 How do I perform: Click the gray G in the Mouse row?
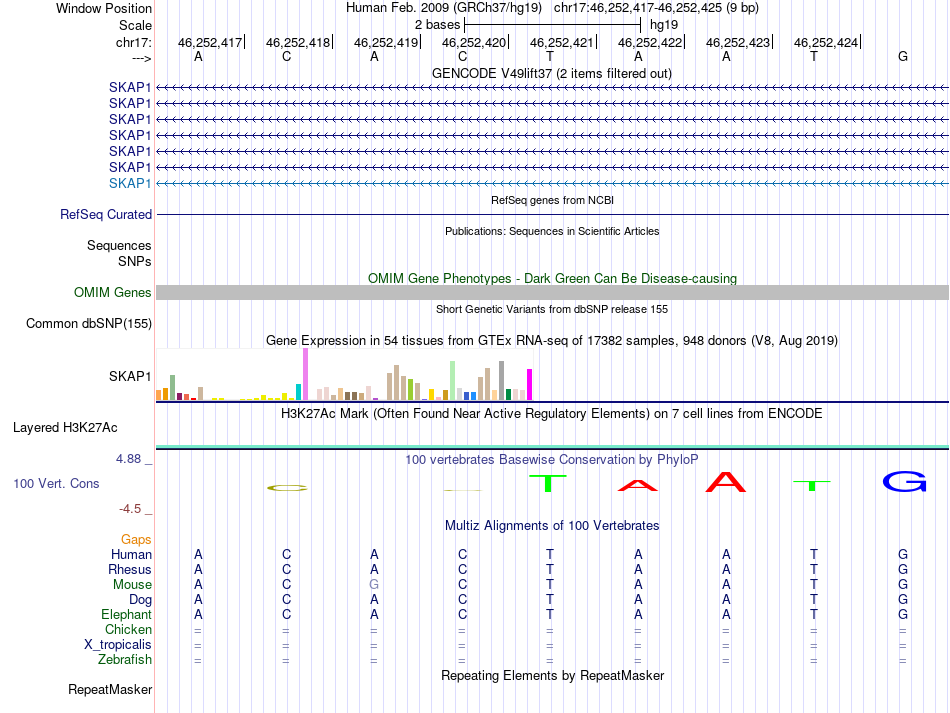coord(374,585)
